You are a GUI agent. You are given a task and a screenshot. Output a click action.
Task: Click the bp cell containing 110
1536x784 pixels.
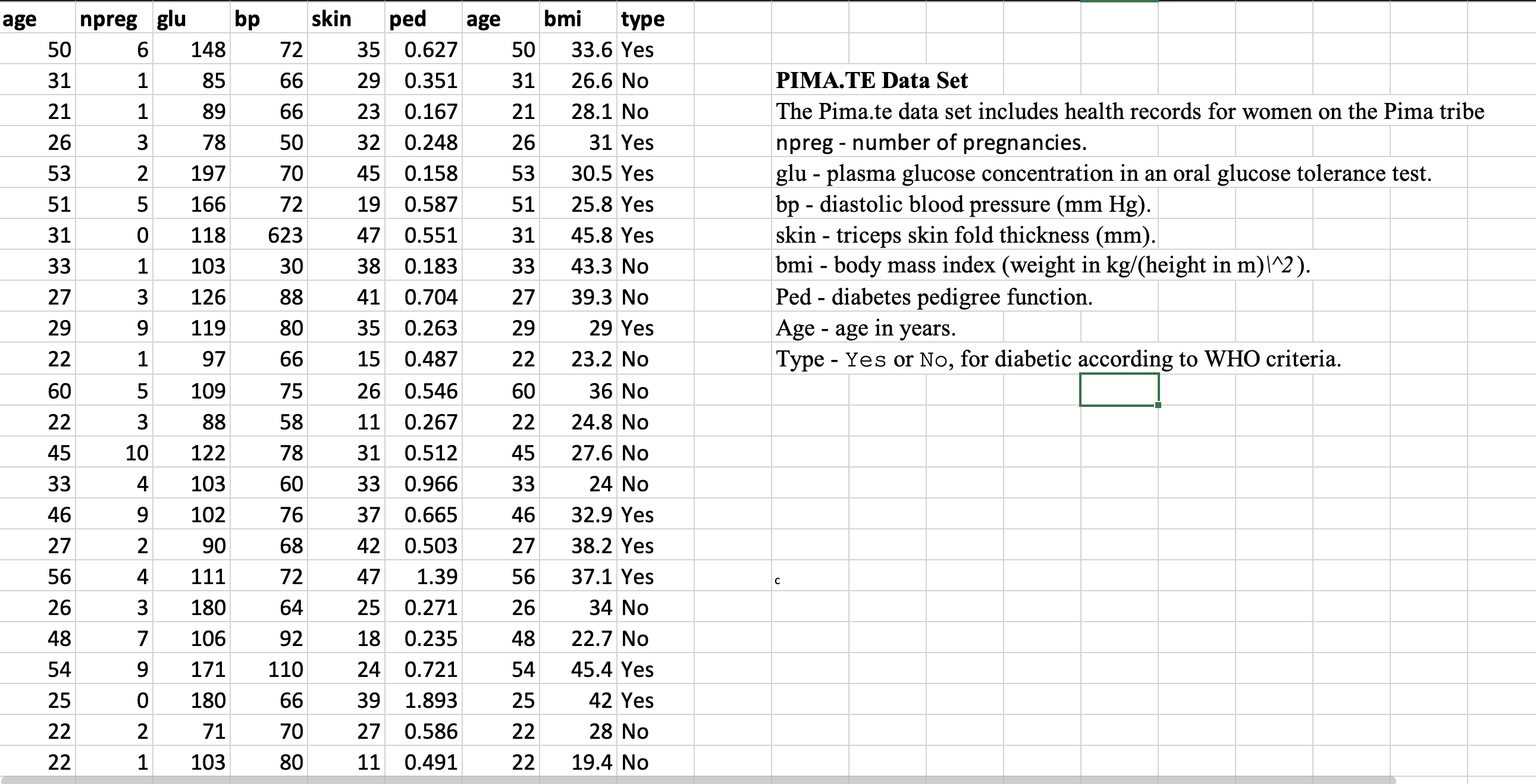(x=285, y=669)
